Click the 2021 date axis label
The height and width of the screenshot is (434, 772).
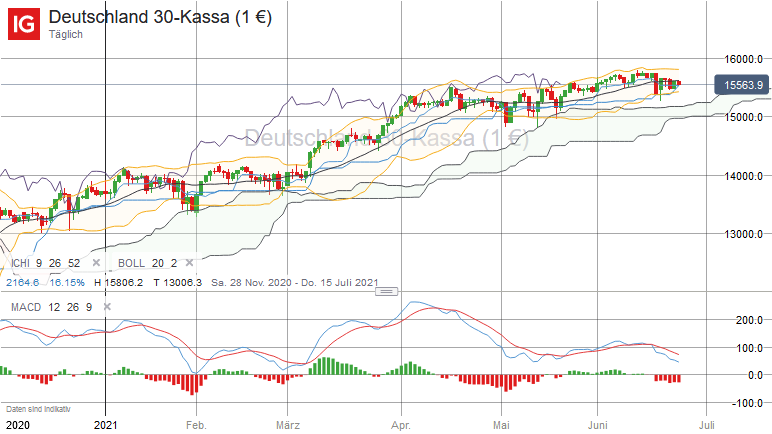click(105, 425)
